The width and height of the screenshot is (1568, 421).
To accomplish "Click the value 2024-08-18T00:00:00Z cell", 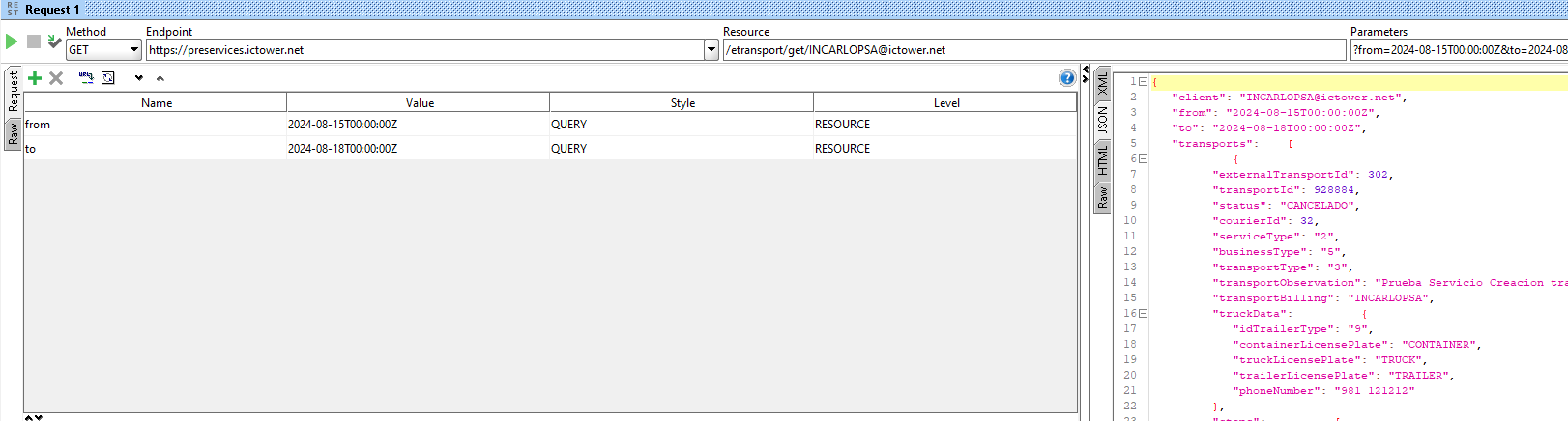I will (419, 148).
